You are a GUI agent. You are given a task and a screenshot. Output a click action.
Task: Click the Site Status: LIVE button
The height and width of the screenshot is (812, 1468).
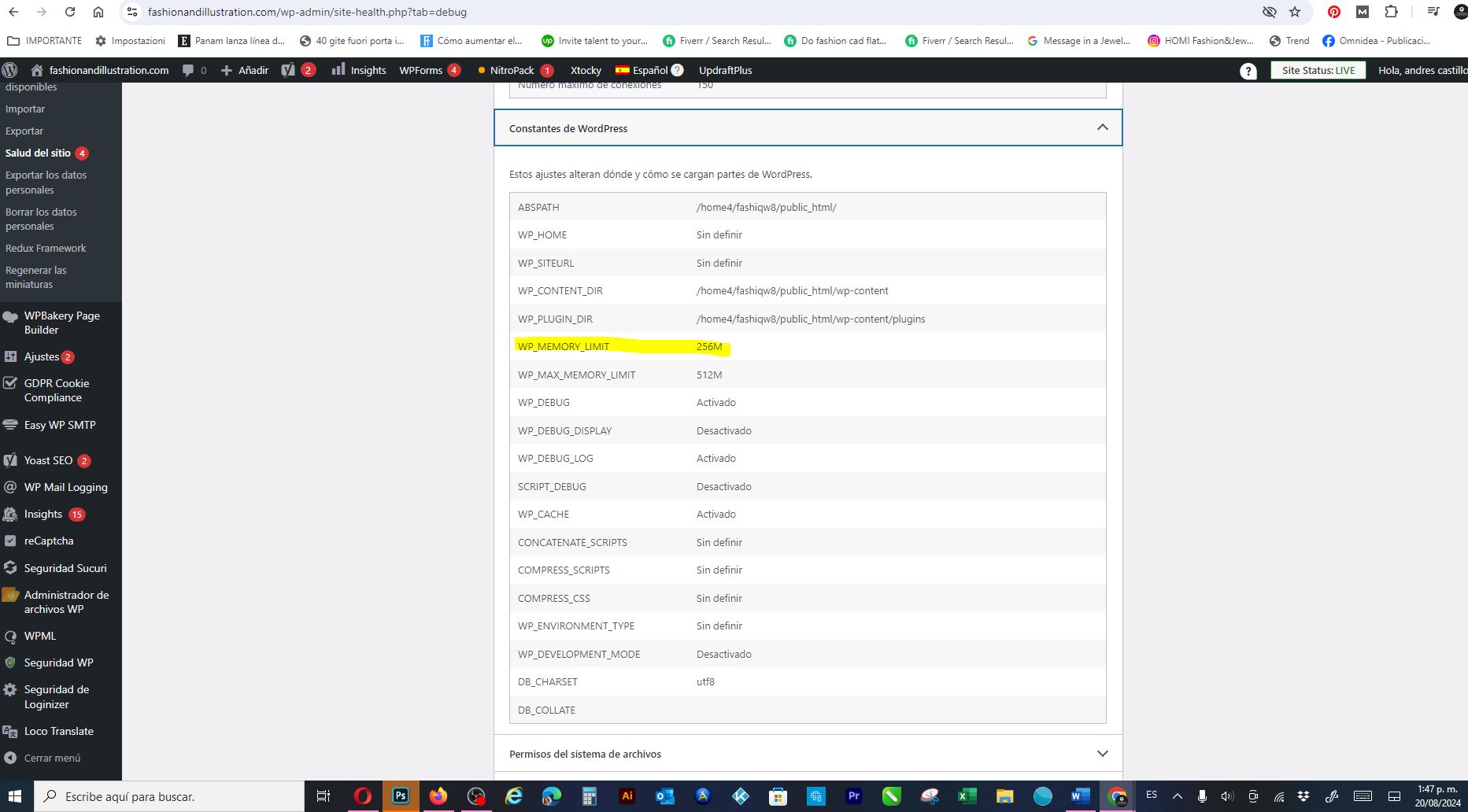pyautogui.click(x=1318, y=70)
